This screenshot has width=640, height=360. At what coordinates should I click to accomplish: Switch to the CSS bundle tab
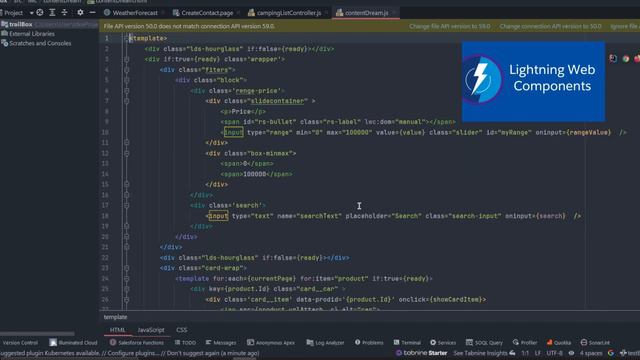point(182,330)
